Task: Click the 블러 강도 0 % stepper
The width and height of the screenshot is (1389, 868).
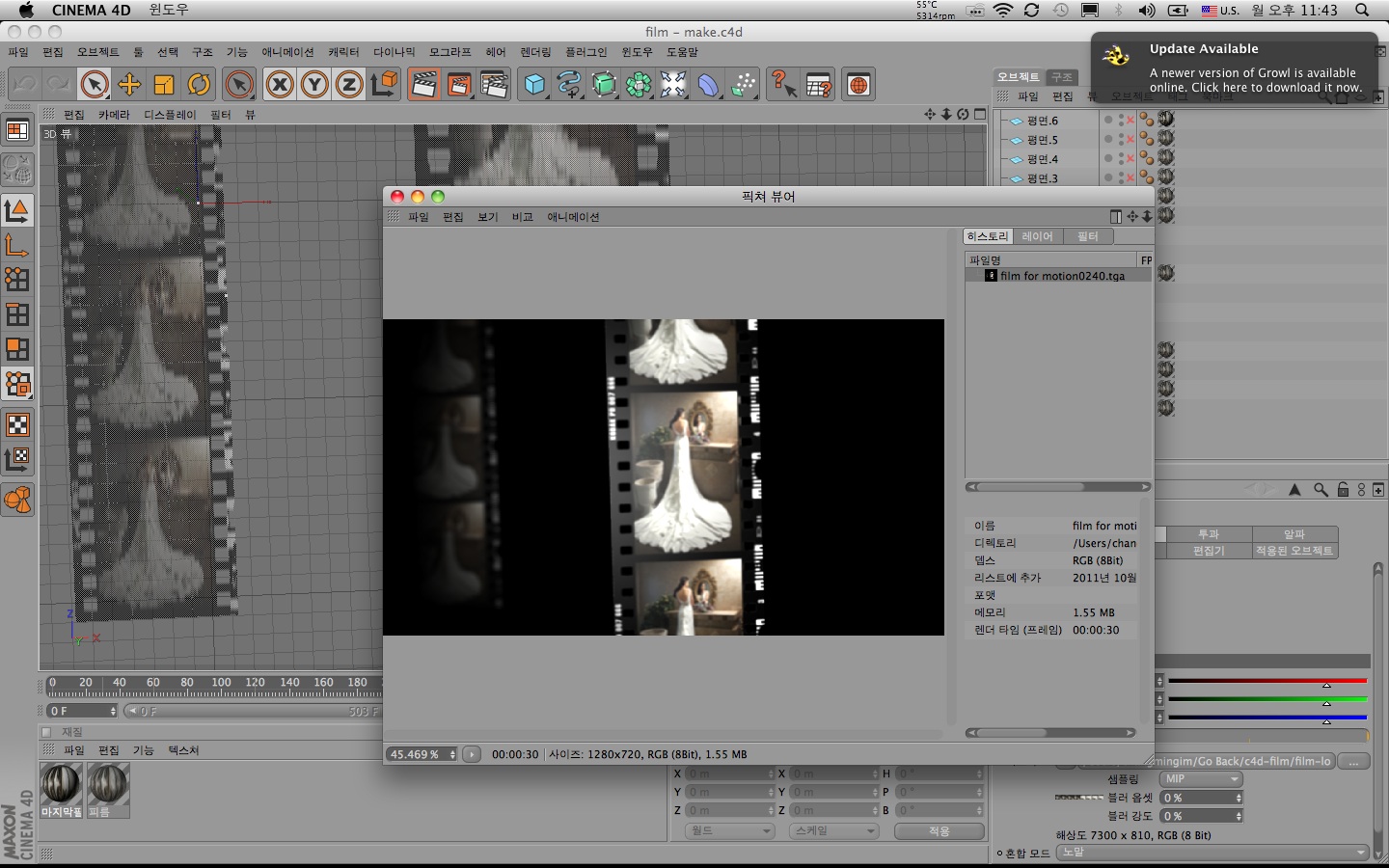Action: click(1239, 816)
